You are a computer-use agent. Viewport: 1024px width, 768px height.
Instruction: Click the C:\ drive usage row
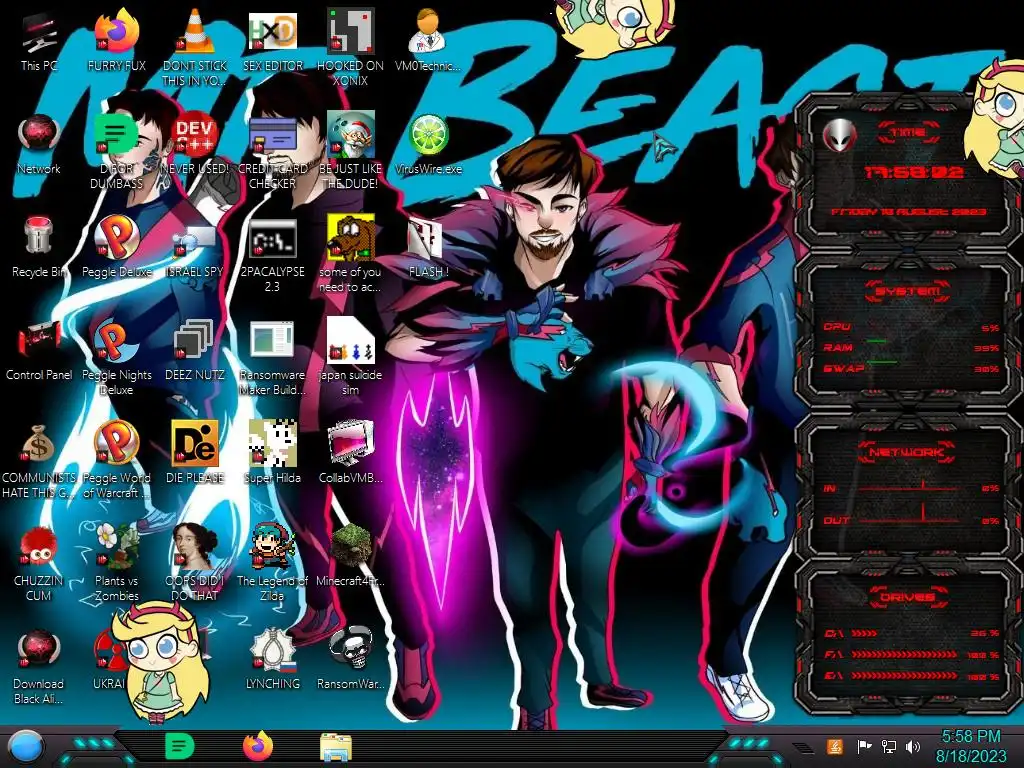click(x=910, y=633)
